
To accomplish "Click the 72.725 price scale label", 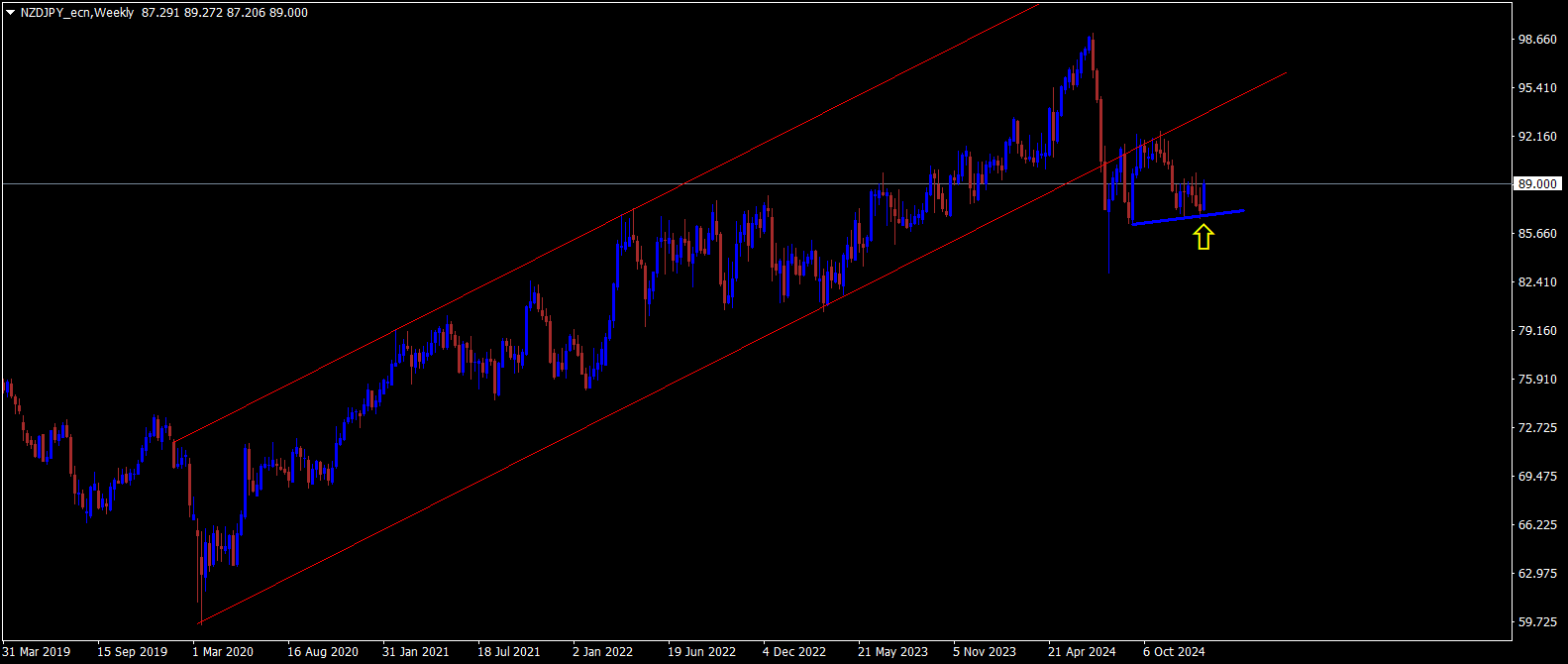I will [x=1538, y=428].
